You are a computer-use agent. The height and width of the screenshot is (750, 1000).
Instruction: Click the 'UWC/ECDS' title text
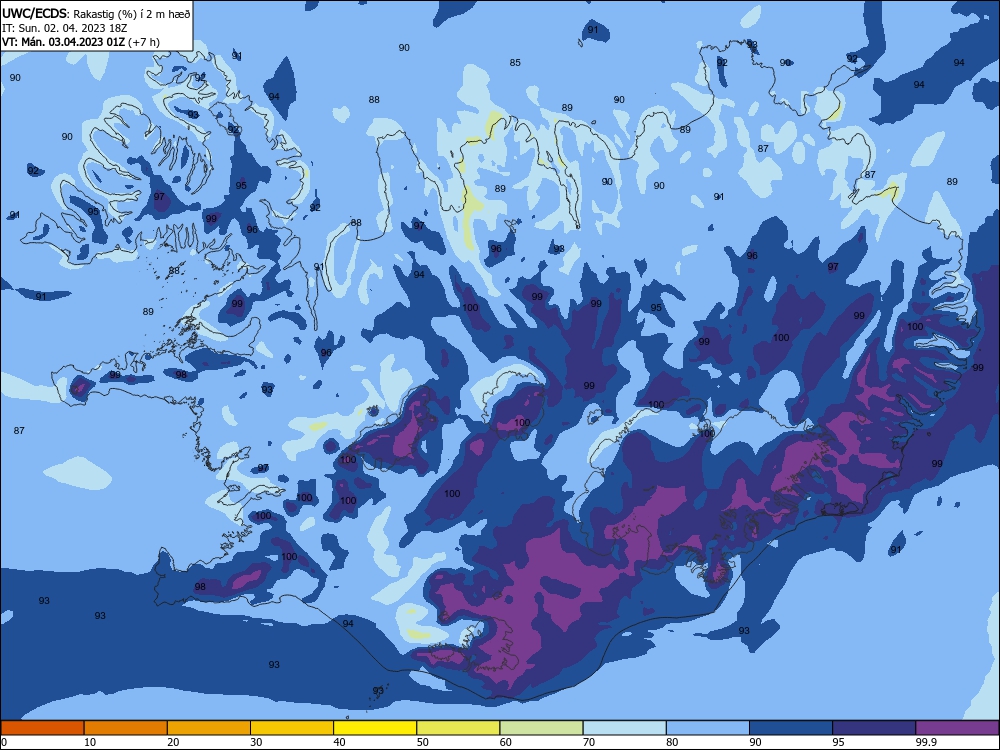click(x=34, y=13)
